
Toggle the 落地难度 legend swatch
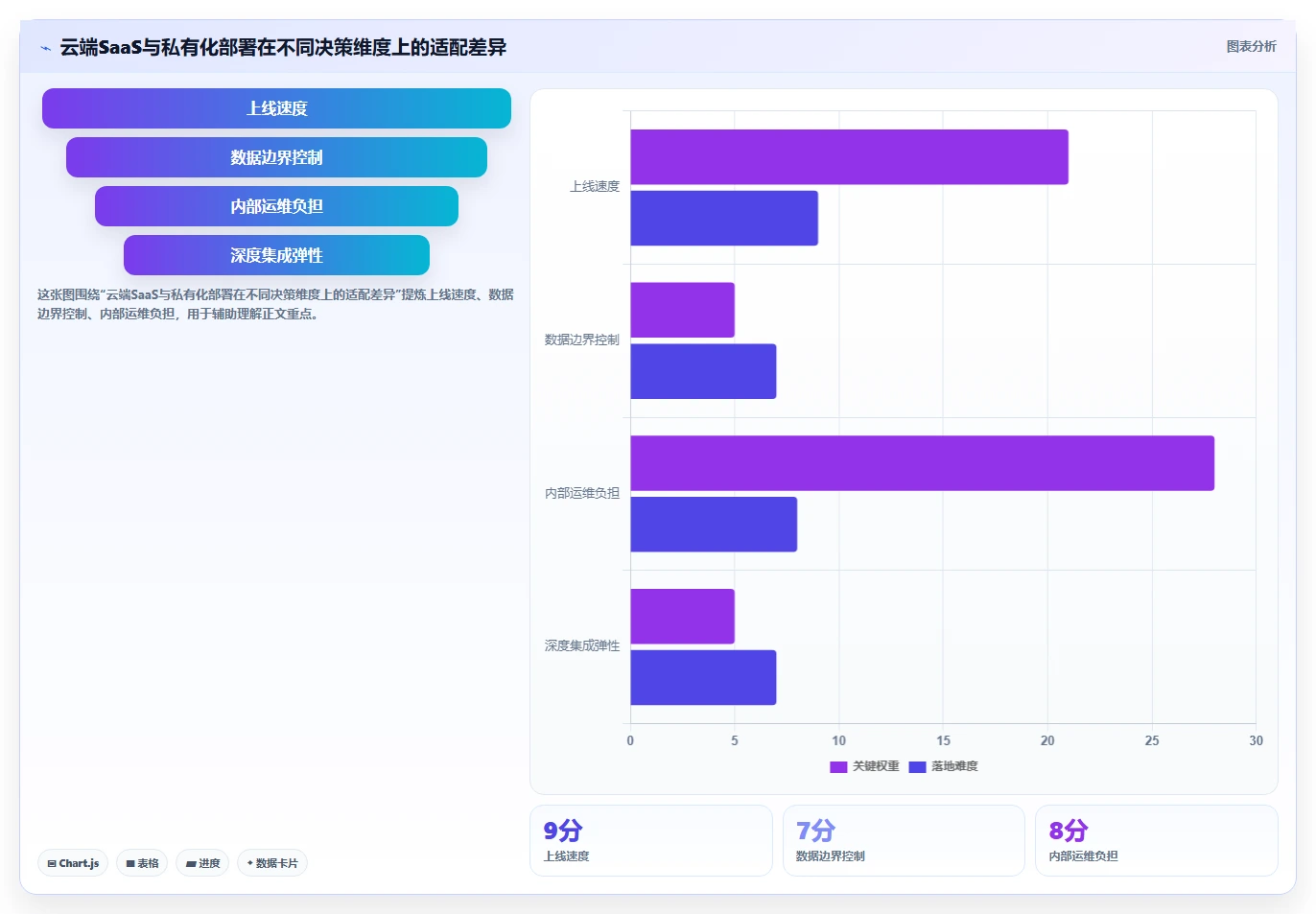coord(917,766)
